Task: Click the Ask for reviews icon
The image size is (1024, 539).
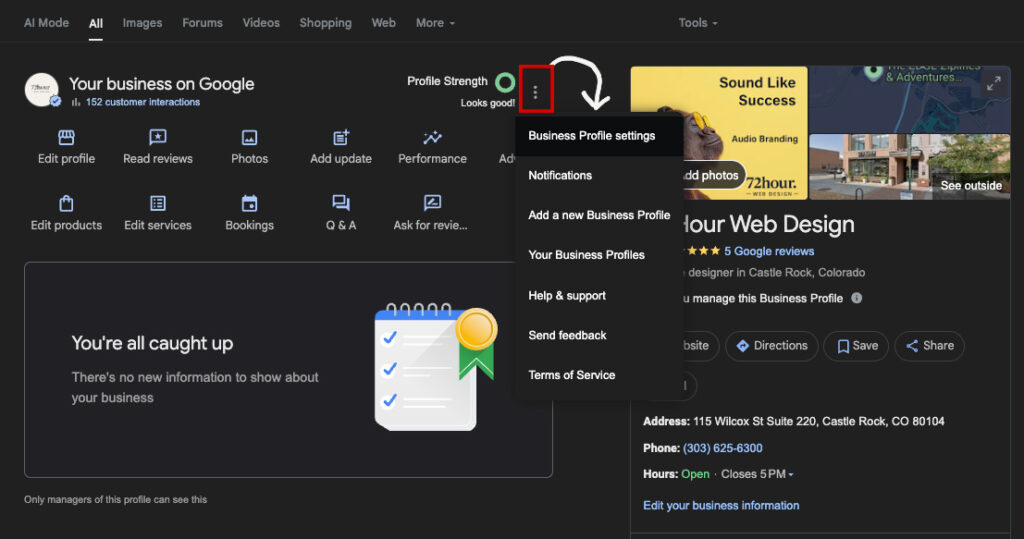Action: pyautogui.click(x=432, y=203)
